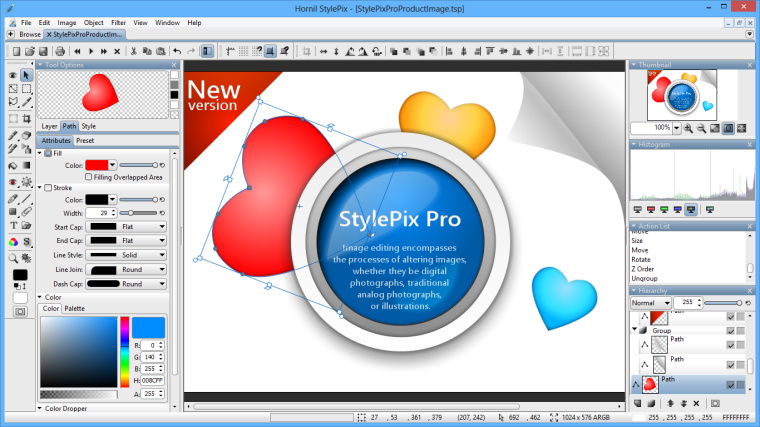The height and width of the screenshot is (427, 760).
Task: Click the Print toolbar icon
Action: pyautogui.click(x=60, y=51)
